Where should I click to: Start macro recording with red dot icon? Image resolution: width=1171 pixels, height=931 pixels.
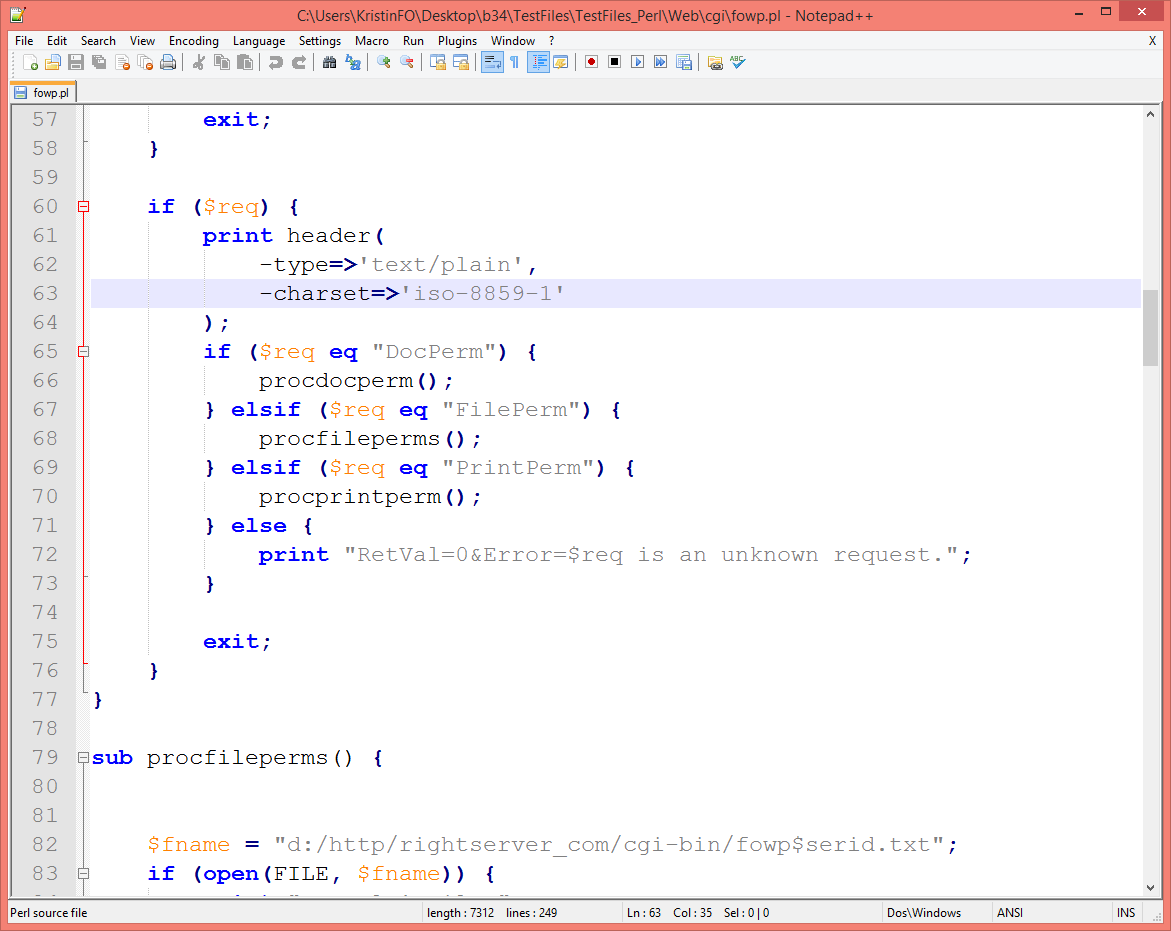[x=591, y=63]
